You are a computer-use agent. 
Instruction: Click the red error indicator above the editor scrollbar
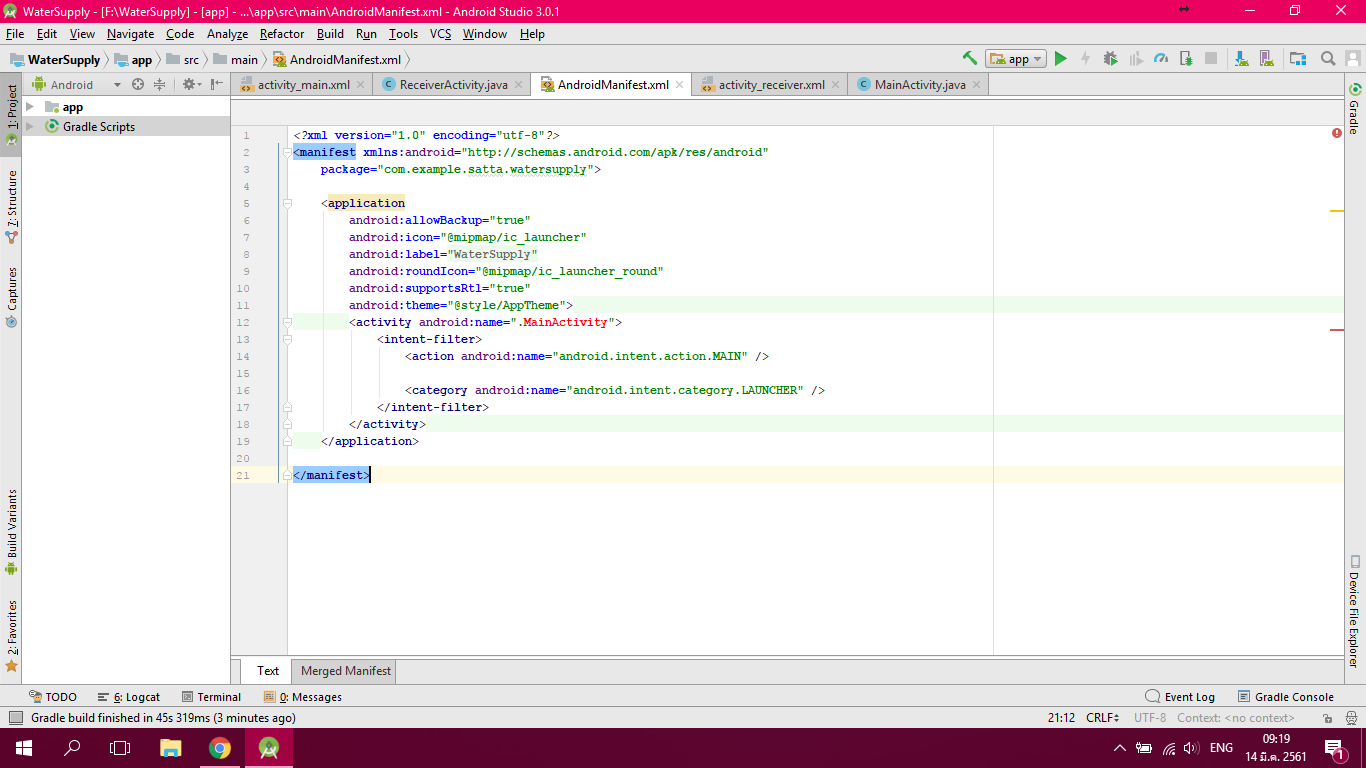(x=1337, y=133)
